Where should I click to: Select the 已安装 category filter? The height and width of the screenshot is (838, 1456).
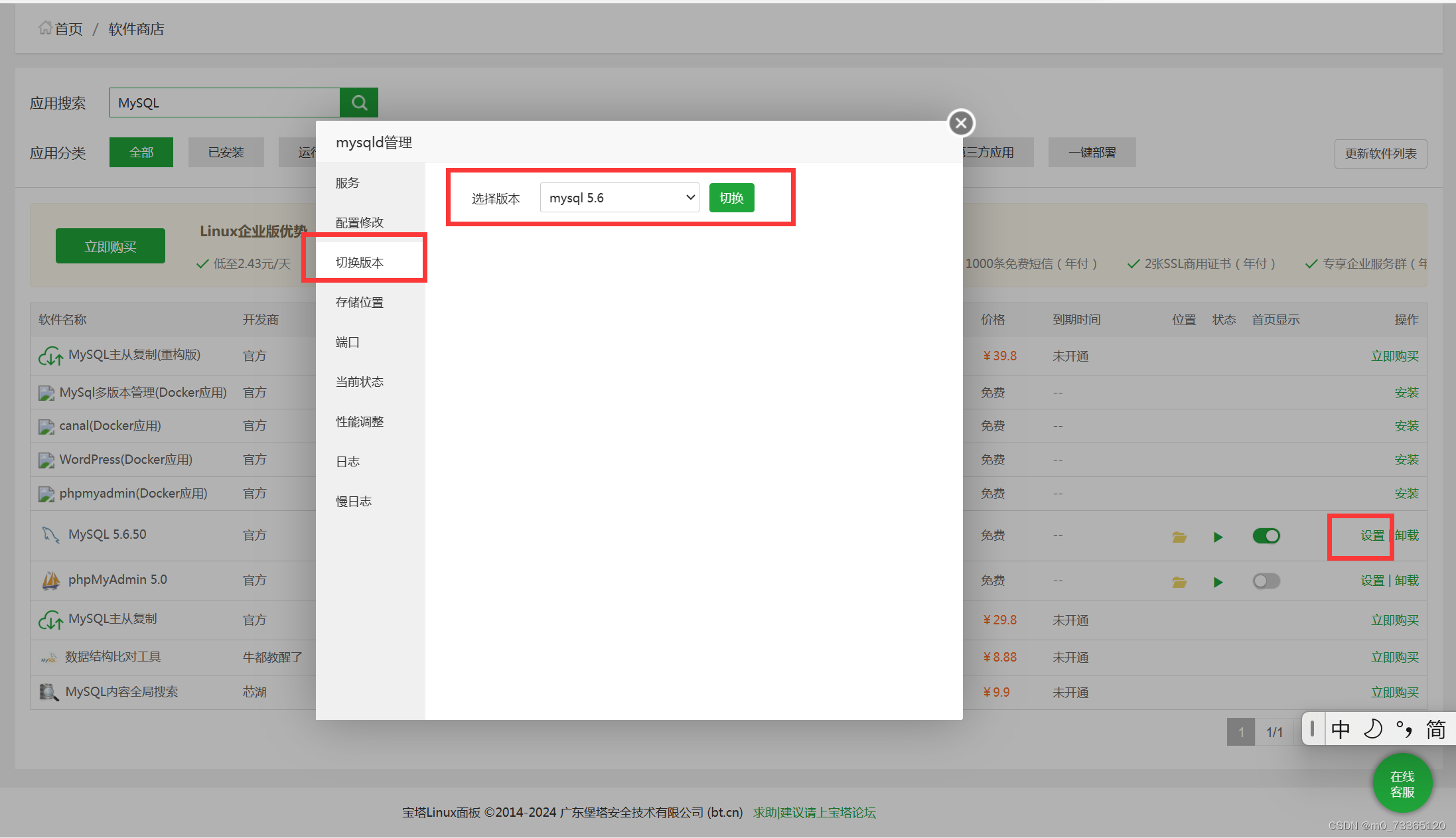(x=226, y=152)
